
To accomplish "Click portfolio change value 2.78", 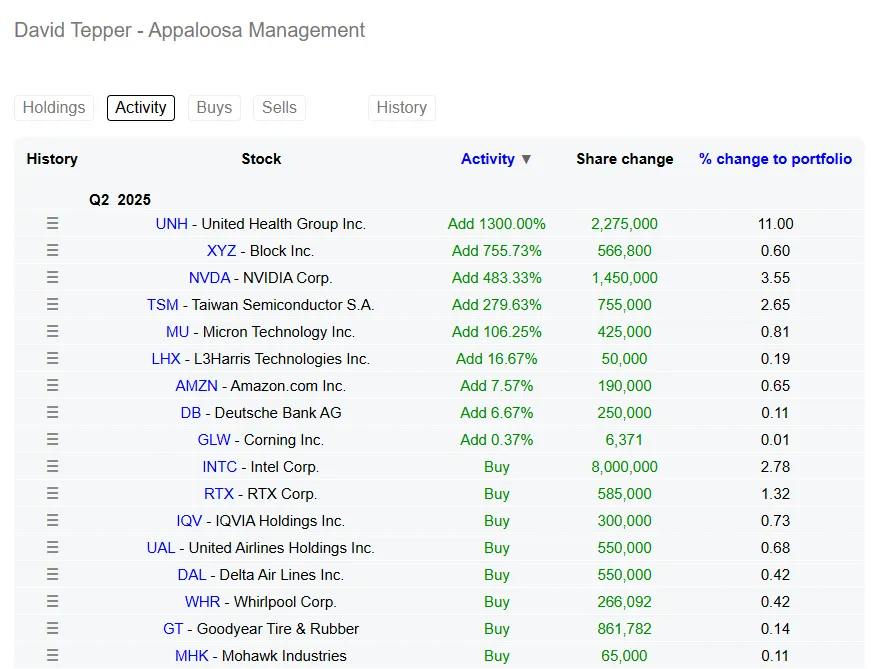I will pos(775,466).
